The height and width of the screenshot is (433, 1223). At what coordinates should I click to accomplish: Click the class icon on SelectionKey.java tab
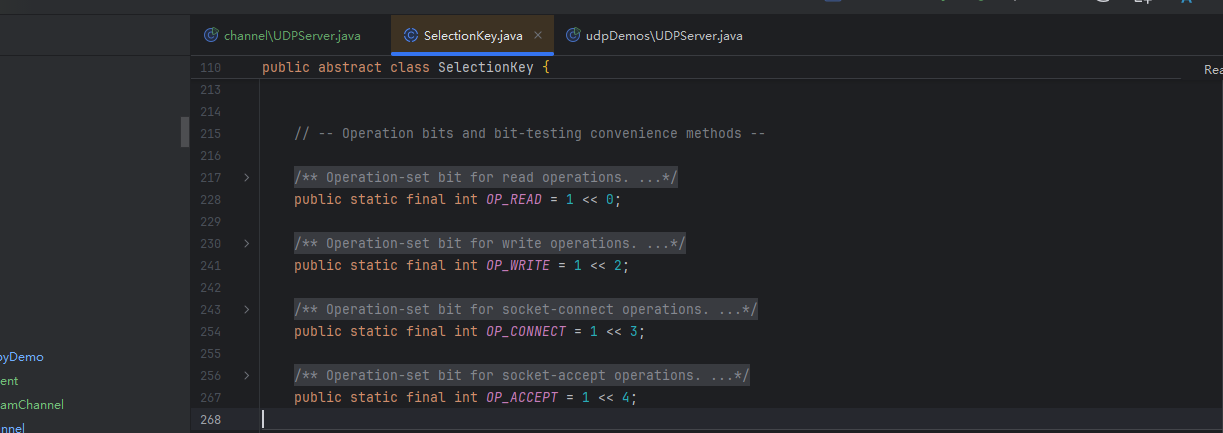pyautogui.click(x=411, y=35)
